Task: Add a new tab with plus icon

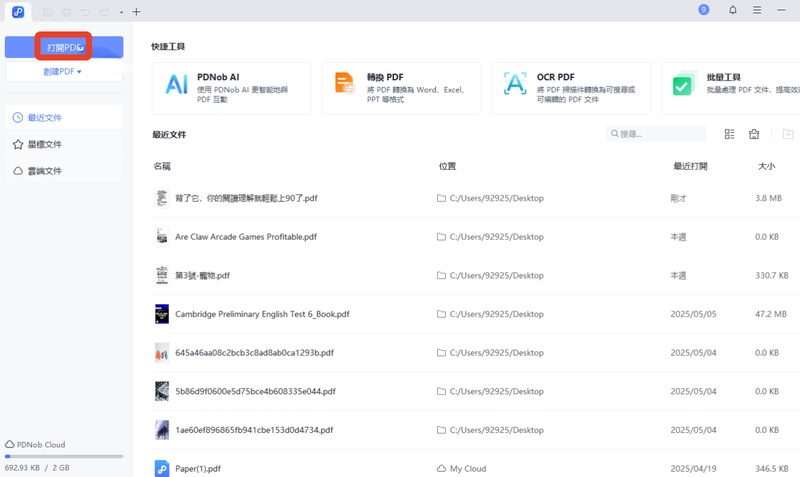Action: tap(136, 12)
